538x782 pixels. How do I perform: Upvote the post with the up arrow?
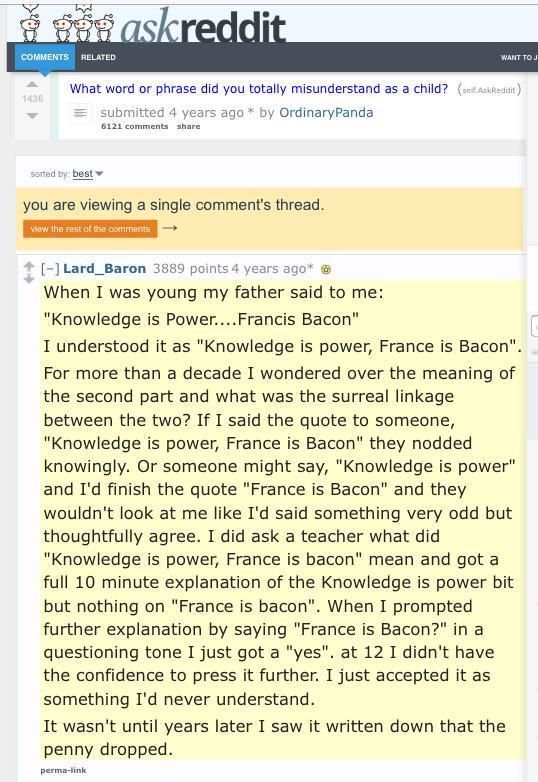(x=32, y=84)
